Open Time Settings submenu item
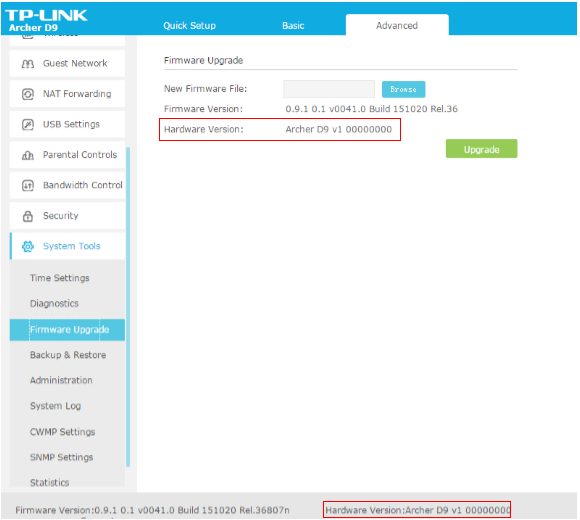Screen dimensions: 580x520 pyautogui.click(x=60, y=278)
